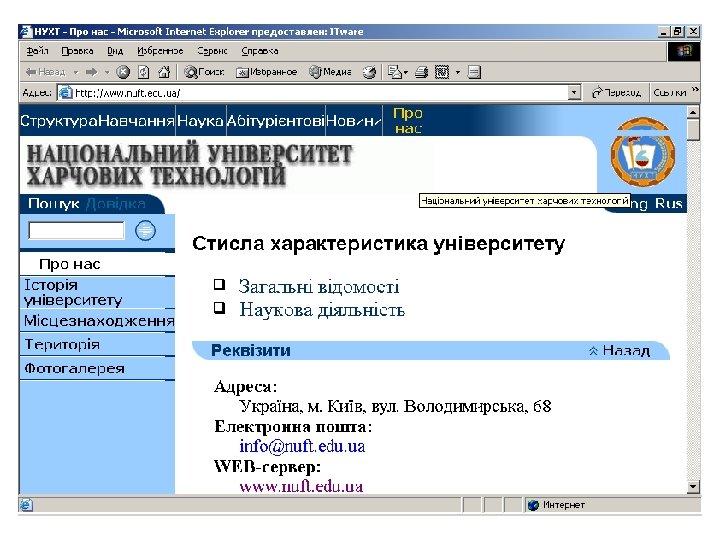This screenshot has height=540, width=720.
Task: Click the scrollbar up arrow
Action: point(693,112)
